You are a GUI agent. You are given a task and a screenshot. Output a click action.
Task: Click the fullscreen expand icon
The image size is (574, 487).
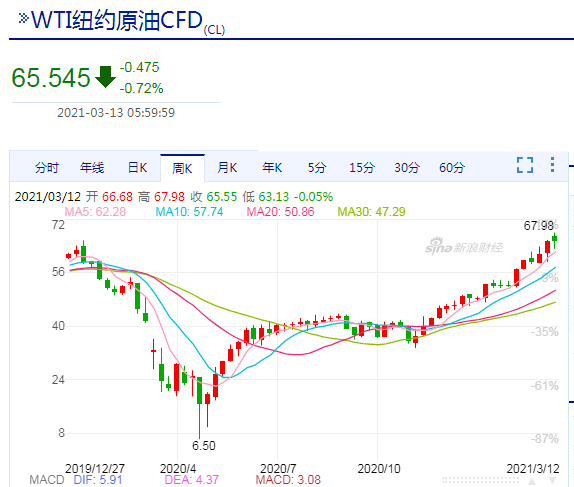525,165
